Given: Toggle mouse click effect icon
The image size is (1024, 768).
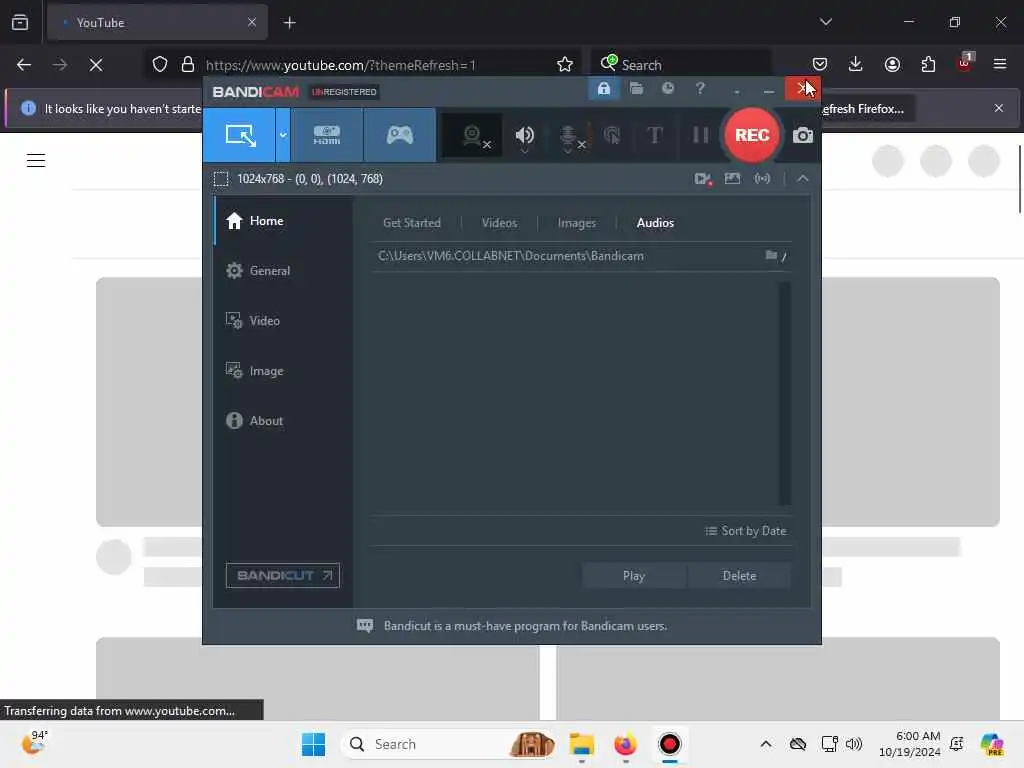Looking at the screenshot, I should click(x=612, y=135).
